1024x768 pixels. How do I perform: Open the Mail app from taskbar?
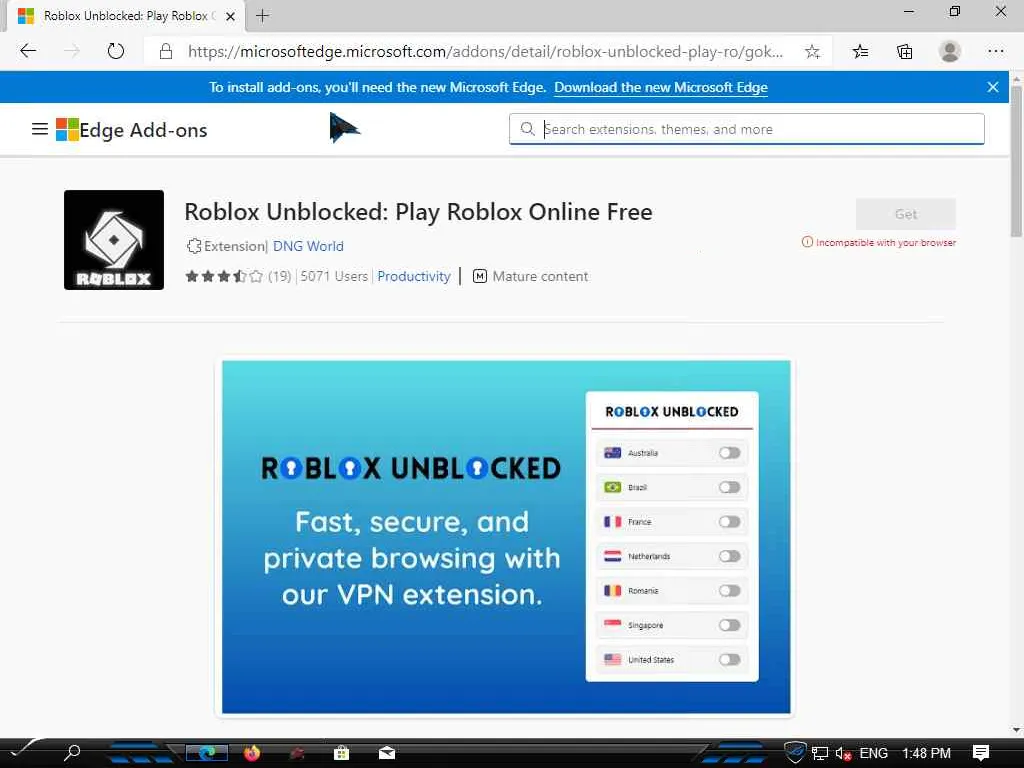click(x=387, y=753)
